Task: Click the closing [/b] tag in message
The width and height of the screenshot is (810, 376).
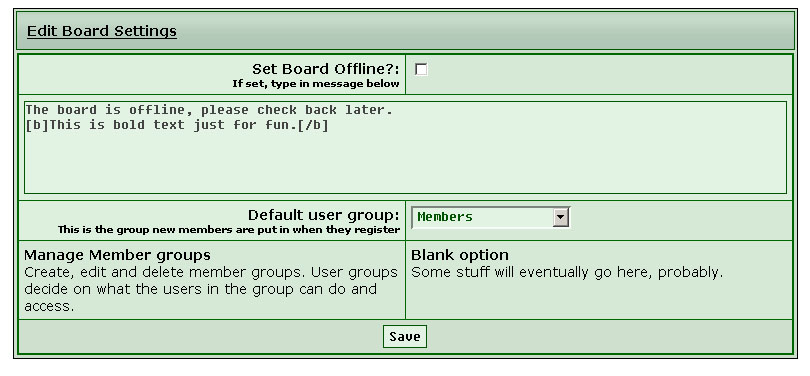Action: click(313, 125)
